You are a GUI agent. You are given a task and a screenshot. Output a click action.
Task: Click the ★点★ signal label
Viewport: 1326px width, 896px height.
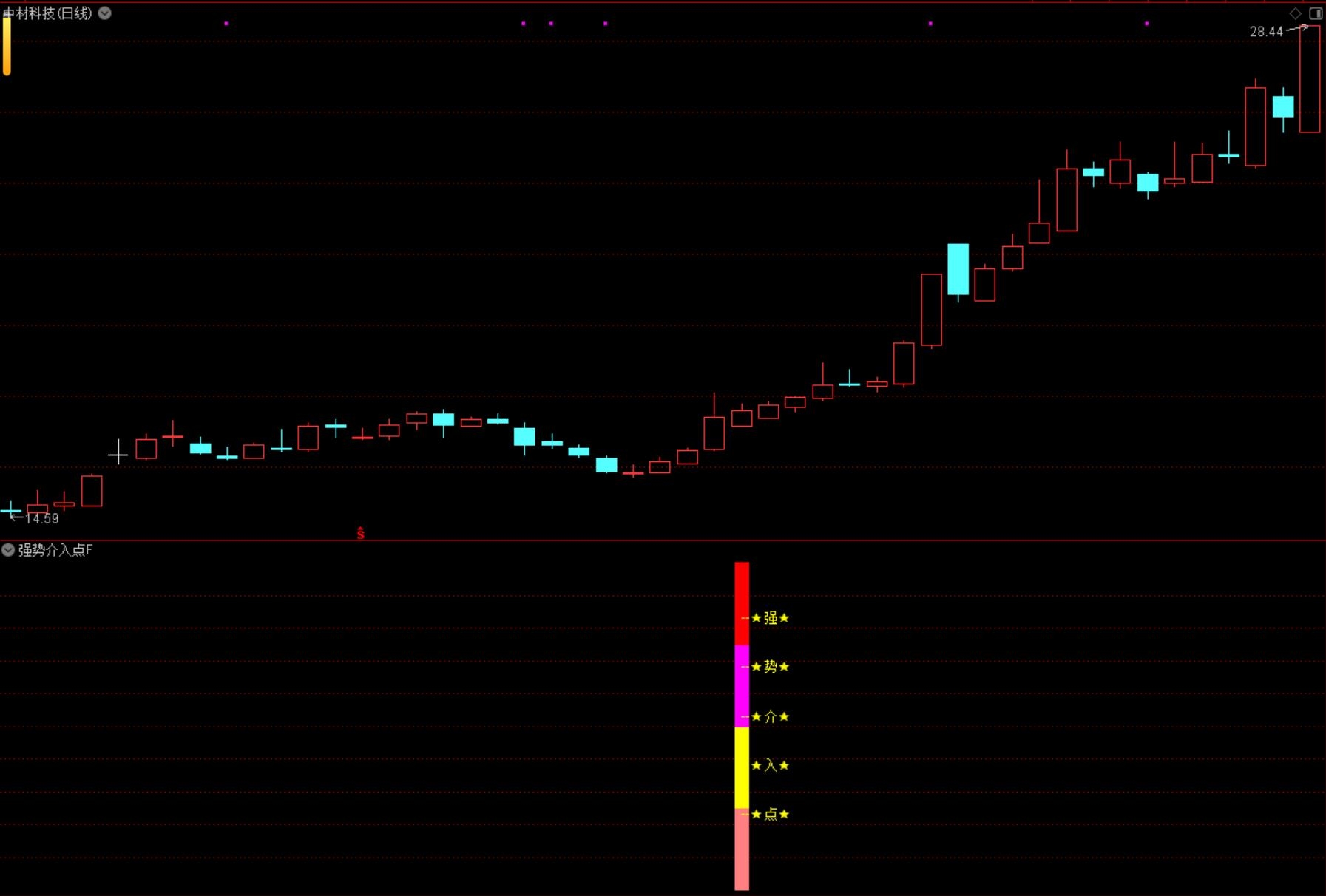tap(771, 814)
